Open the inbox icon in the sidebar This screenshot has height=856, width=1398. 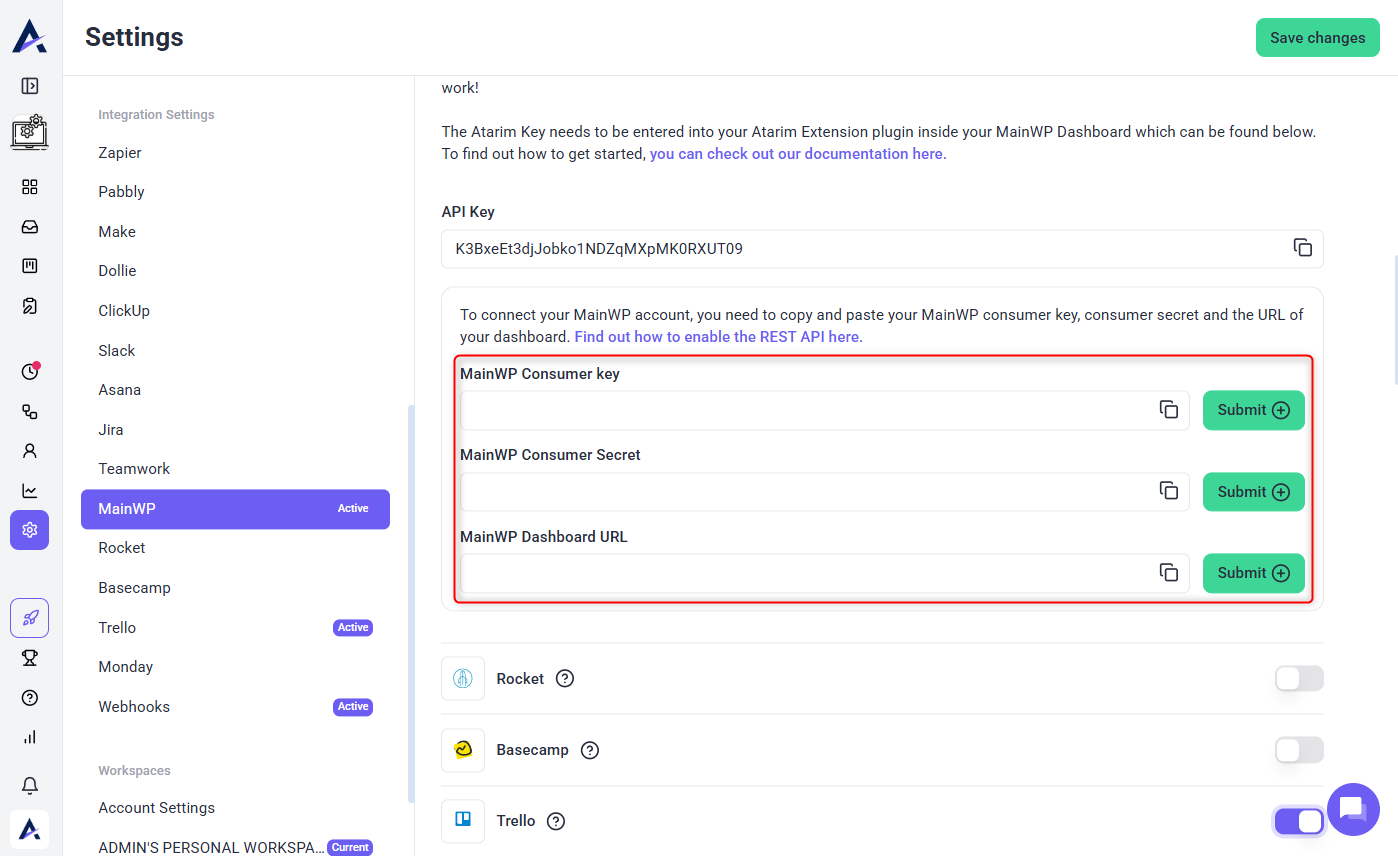pyautogui.click(x=30, y=227)
